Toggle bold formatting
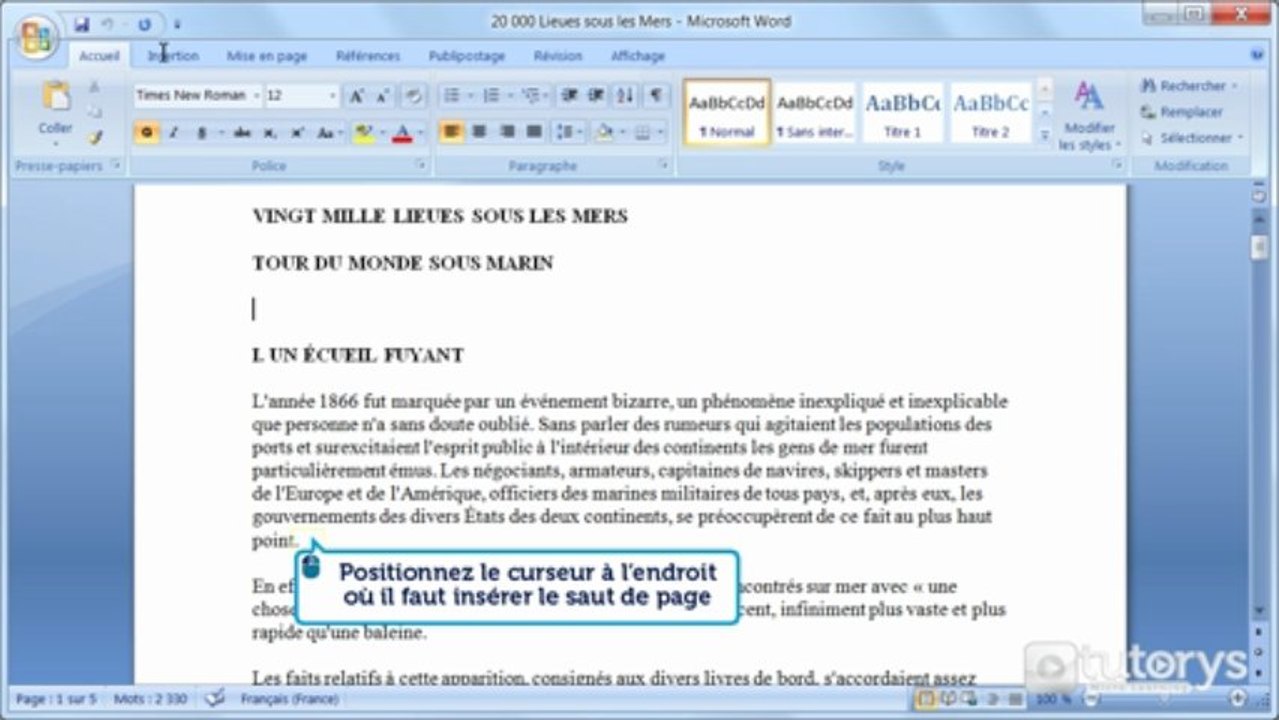The image size is (1279, 720). pos(147,132)
